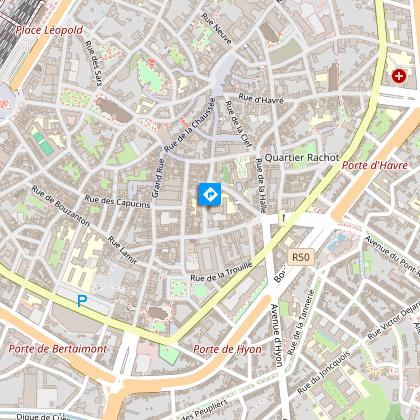Image resolution: width=420 pixels, height=420 pixels.
Task: Click the blue parking P icon
Action: pos(82,301)
